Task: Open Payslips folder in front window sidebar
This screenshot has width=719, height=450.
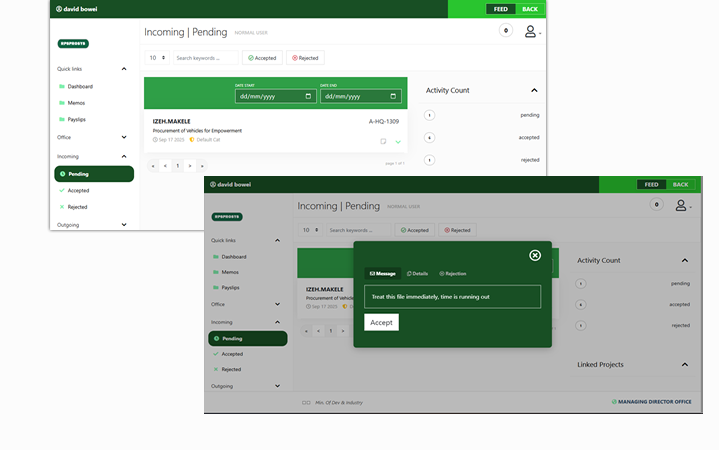Action: pos(227,288)
